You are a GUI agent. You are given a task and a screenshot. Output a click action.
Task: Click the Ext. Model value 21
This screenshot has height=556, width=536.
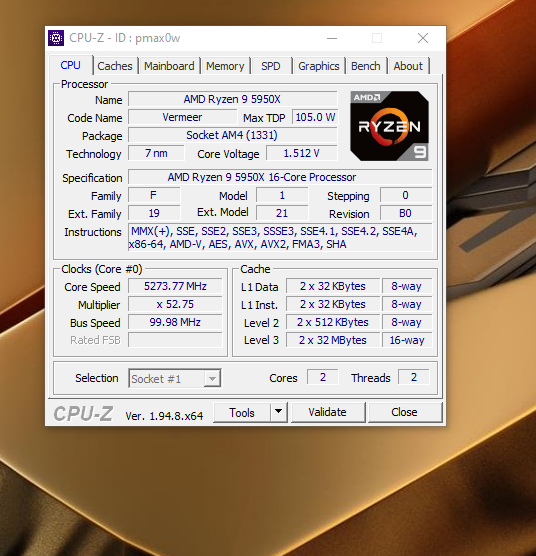tap(282, 213)
